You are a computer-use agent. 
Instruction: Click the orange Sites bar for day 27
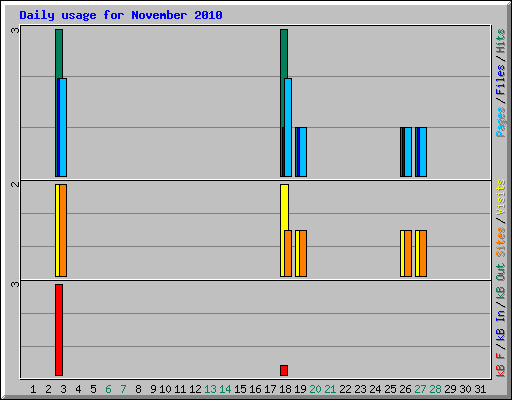pos(423,253)
